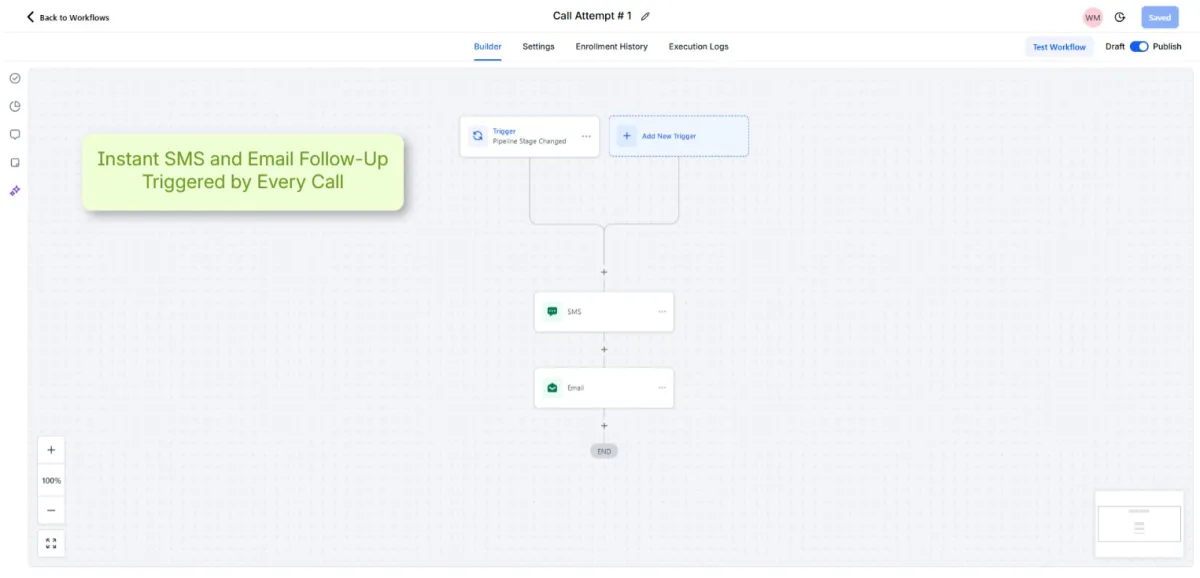Screen dimensions: 1200x578
Task: Open the Enrollment History tab
Action: coord(611,47)
